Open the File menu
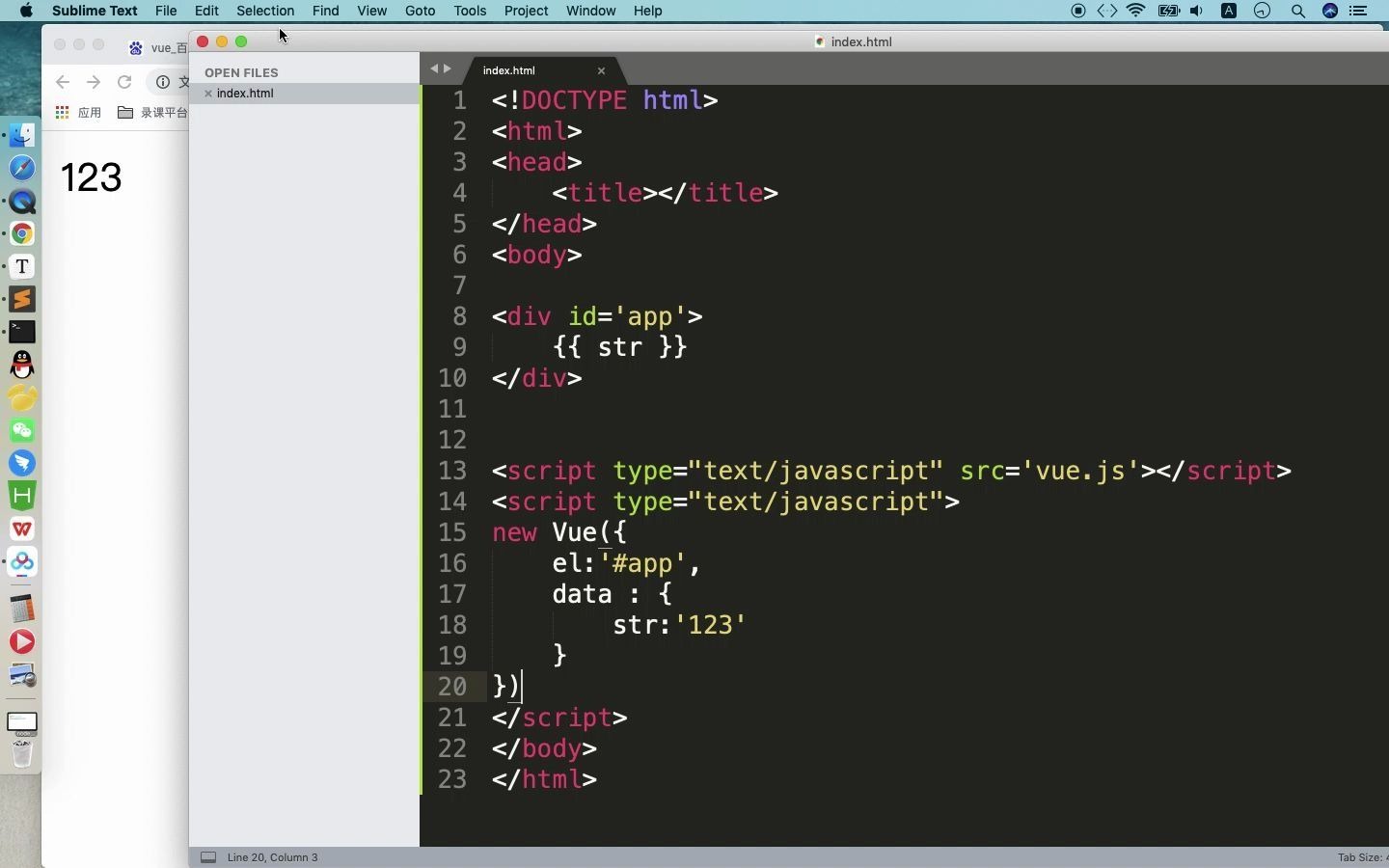This screenshot has width=1389, height=868. 166,11
